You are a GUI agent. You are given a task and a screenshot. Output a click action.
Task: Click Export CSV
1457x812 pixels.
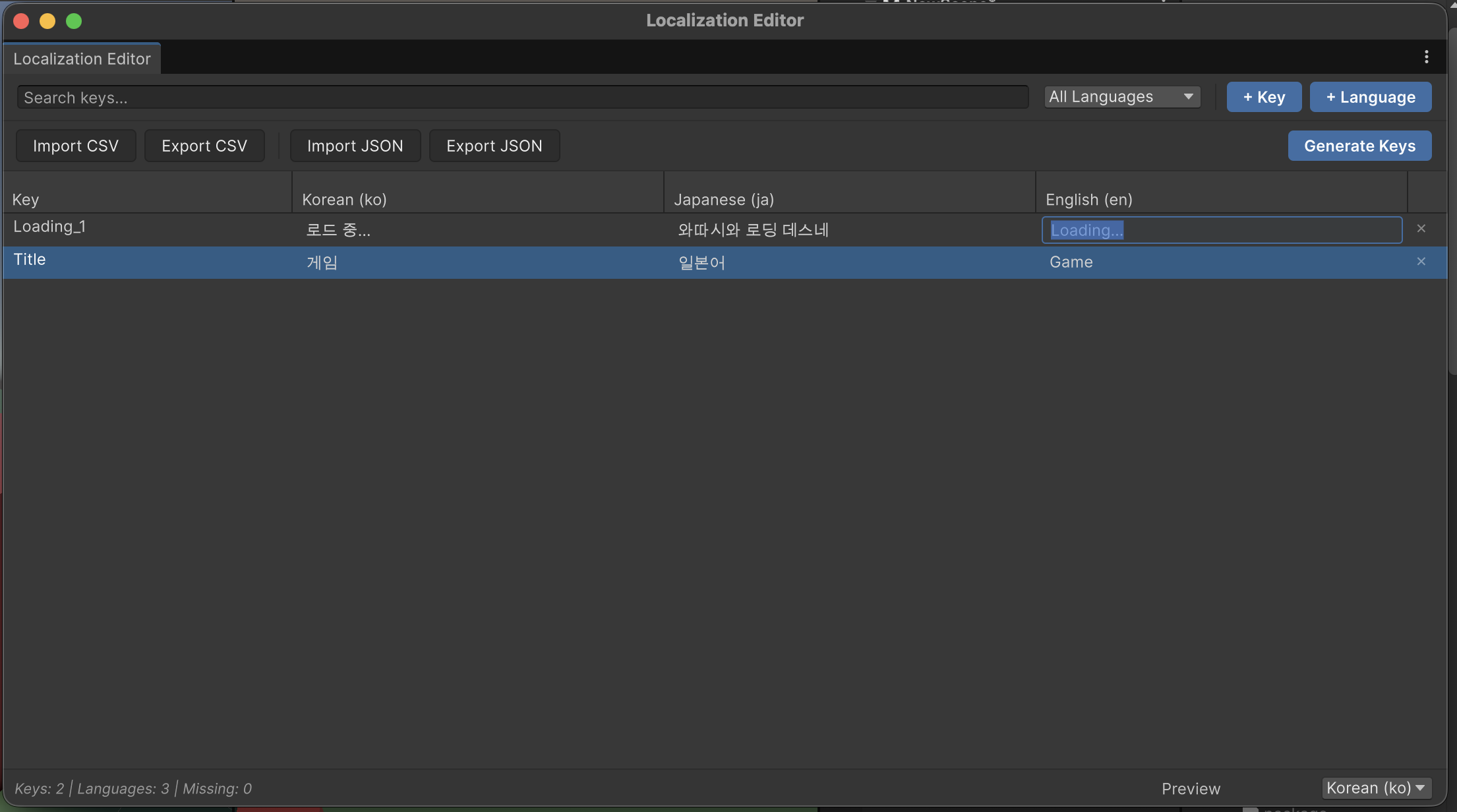tap(204, 146)
